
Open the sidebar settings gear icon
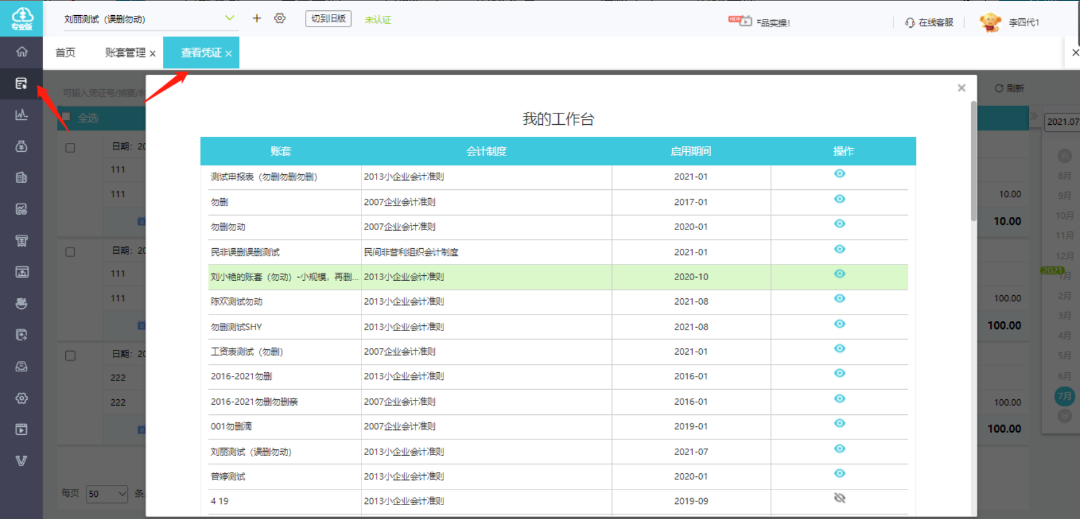coord(21,398)
